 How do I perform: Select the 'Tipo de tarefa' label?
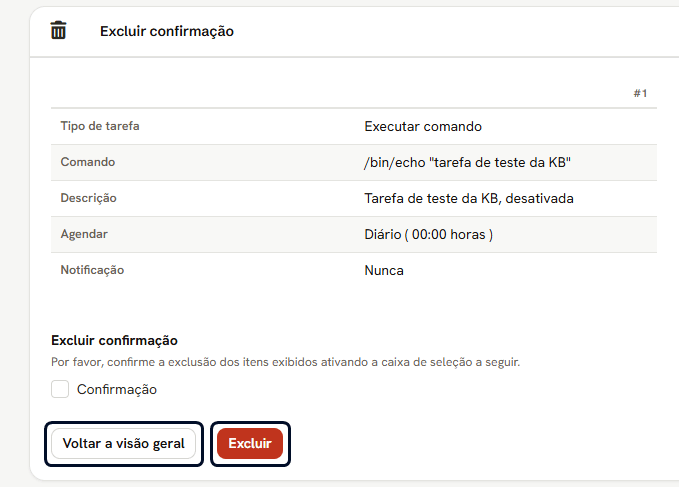coord(100,126)
